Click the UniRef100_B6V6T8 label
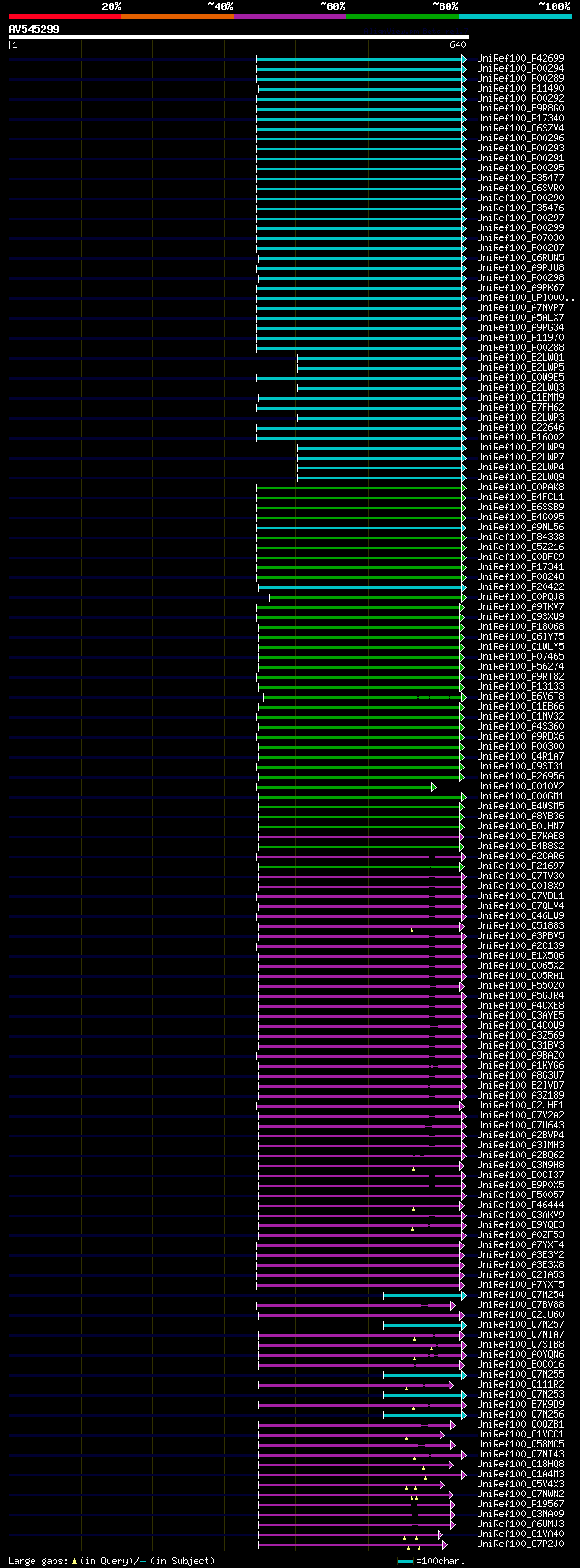The image size is (580, 1568). (520, 696)
